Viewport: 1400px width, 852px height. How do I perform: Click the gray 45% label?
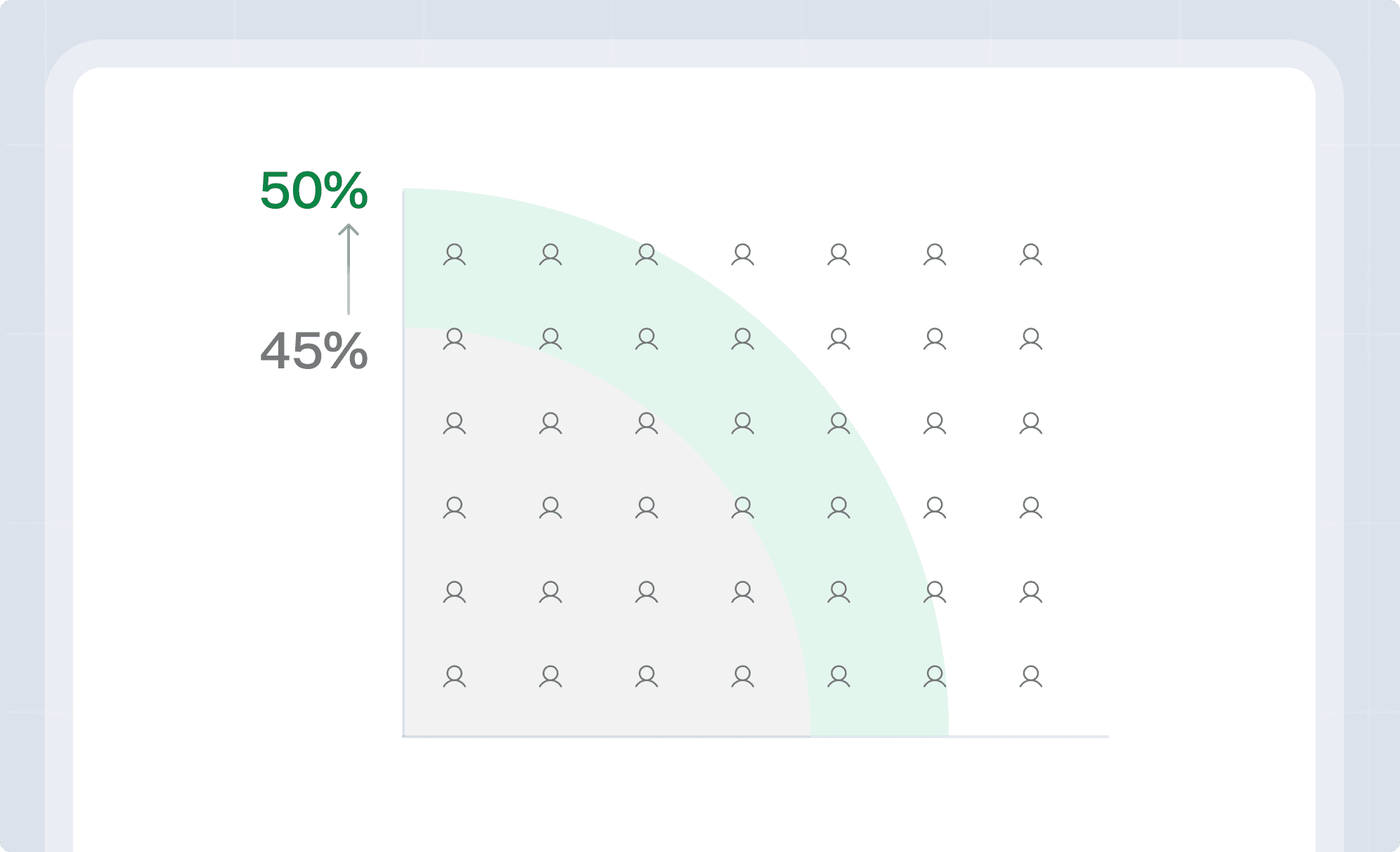click(x=314, y=351)
